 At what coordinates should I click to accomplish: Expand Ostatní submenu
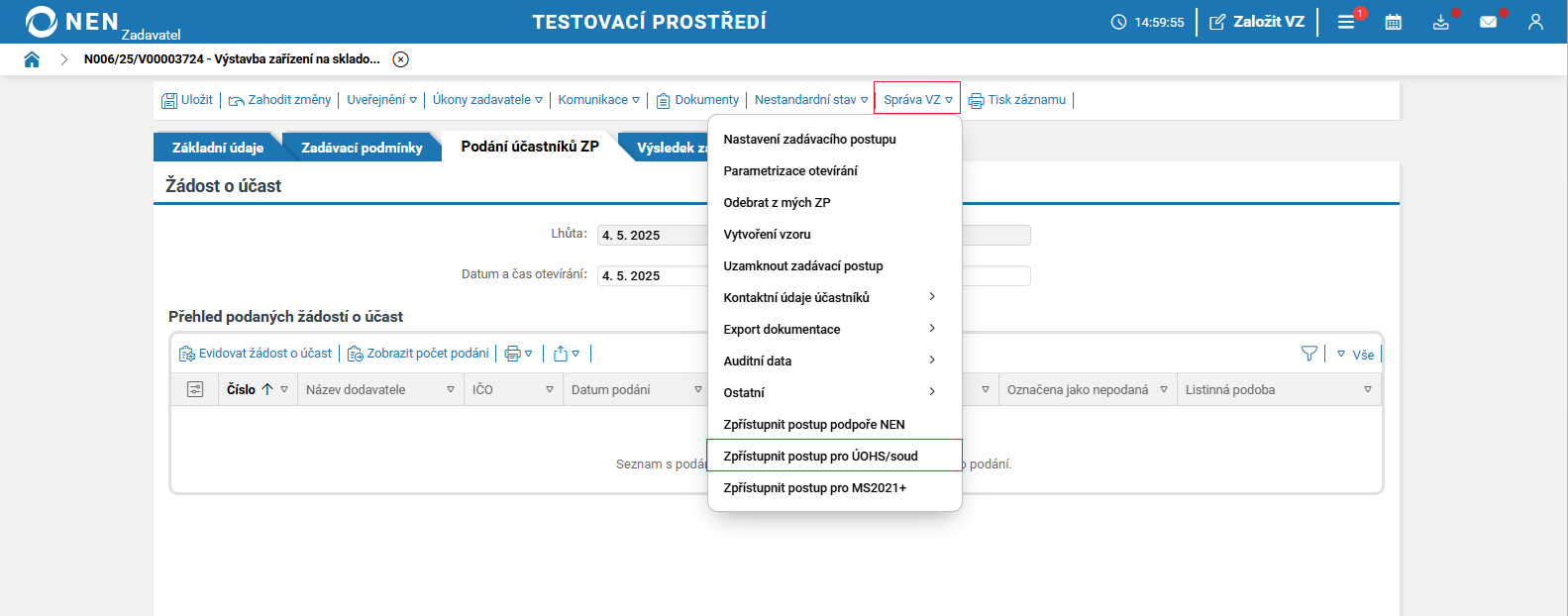point(835,393)
